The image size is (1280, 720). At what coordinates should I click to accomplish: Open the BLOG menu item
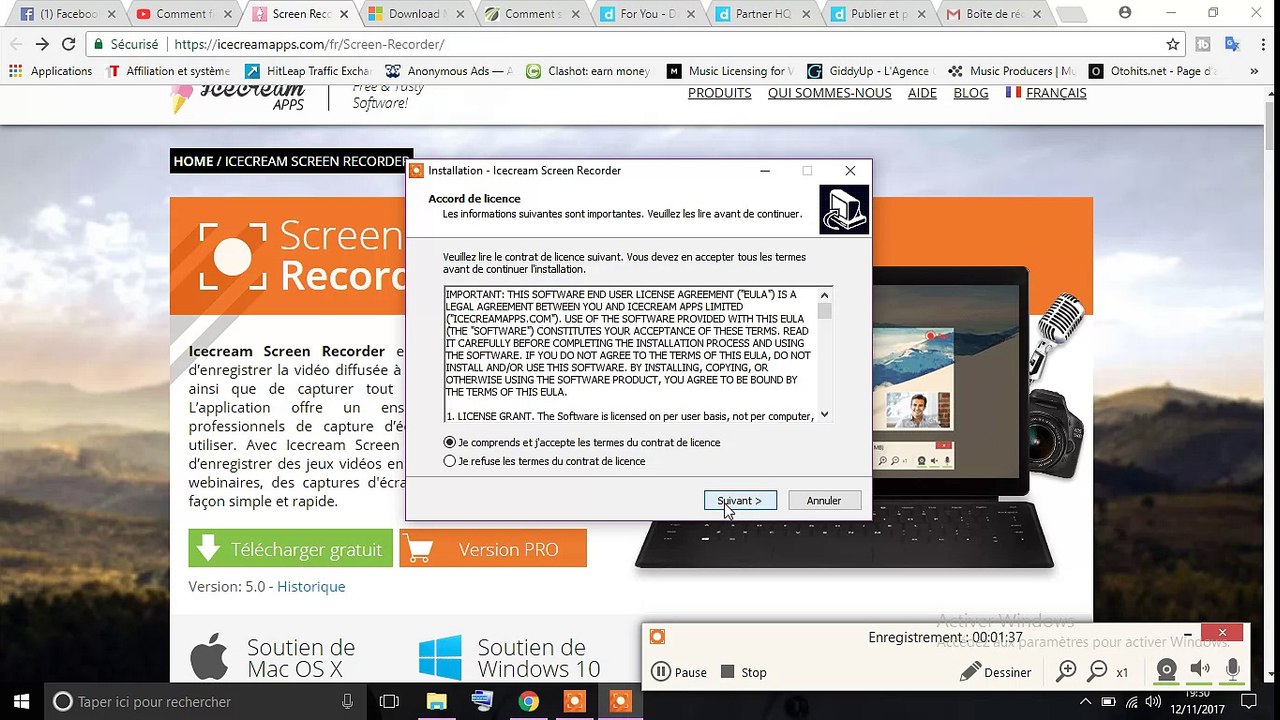point(971,93)
